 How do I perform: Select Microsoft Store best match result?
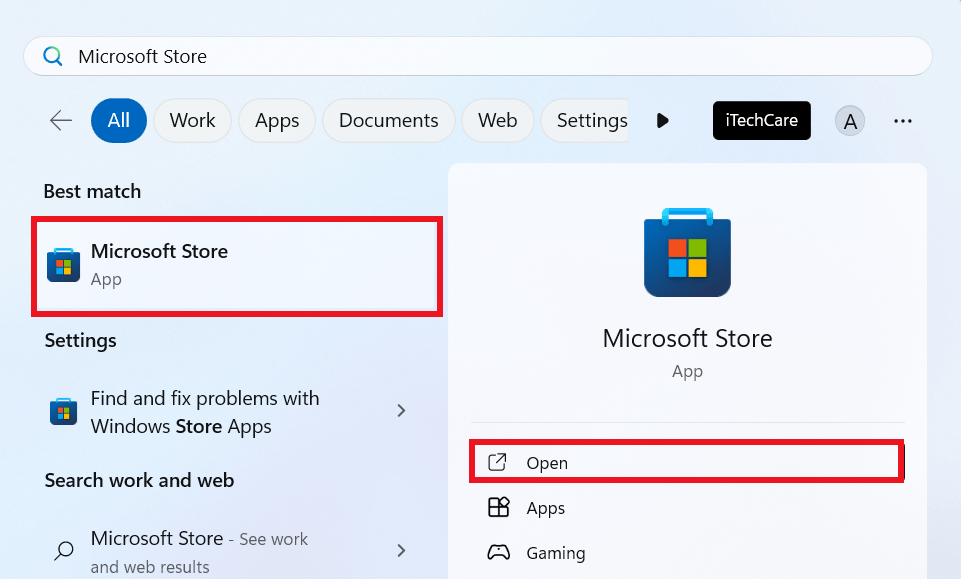click(237, 266)
